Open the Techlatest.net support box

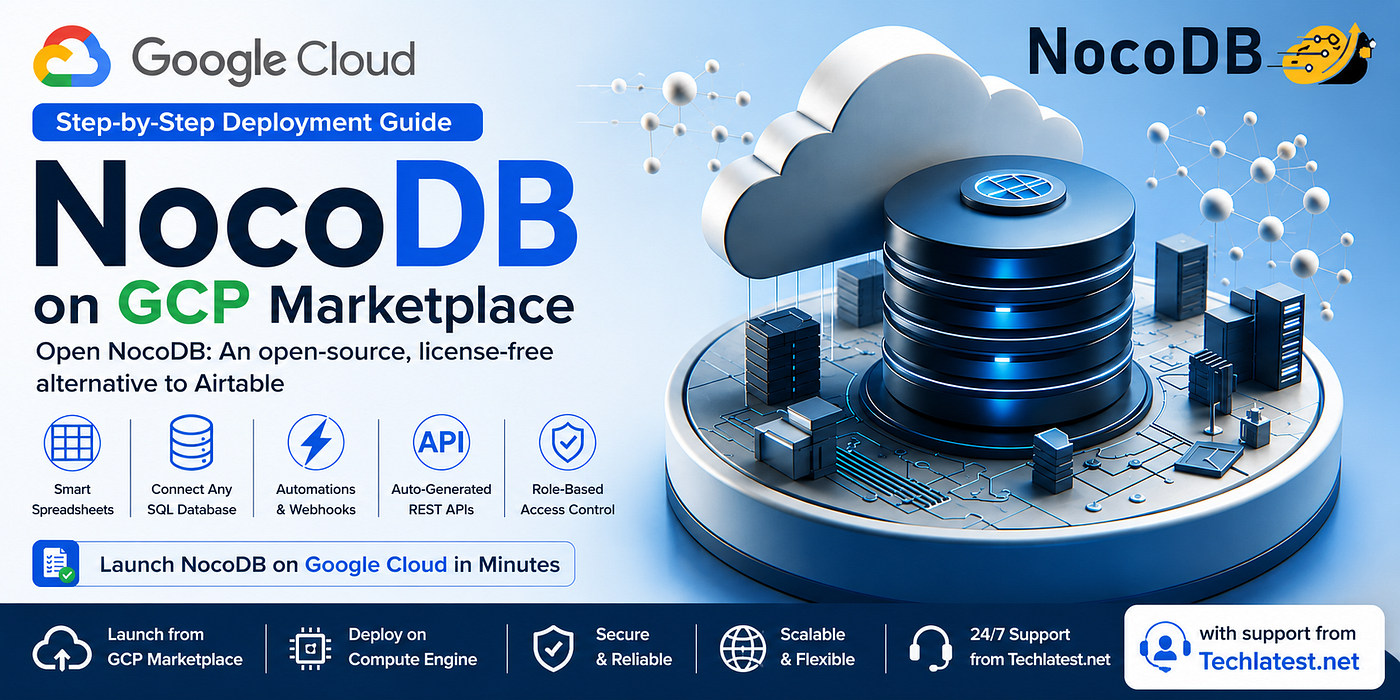tap(1257, 647)
